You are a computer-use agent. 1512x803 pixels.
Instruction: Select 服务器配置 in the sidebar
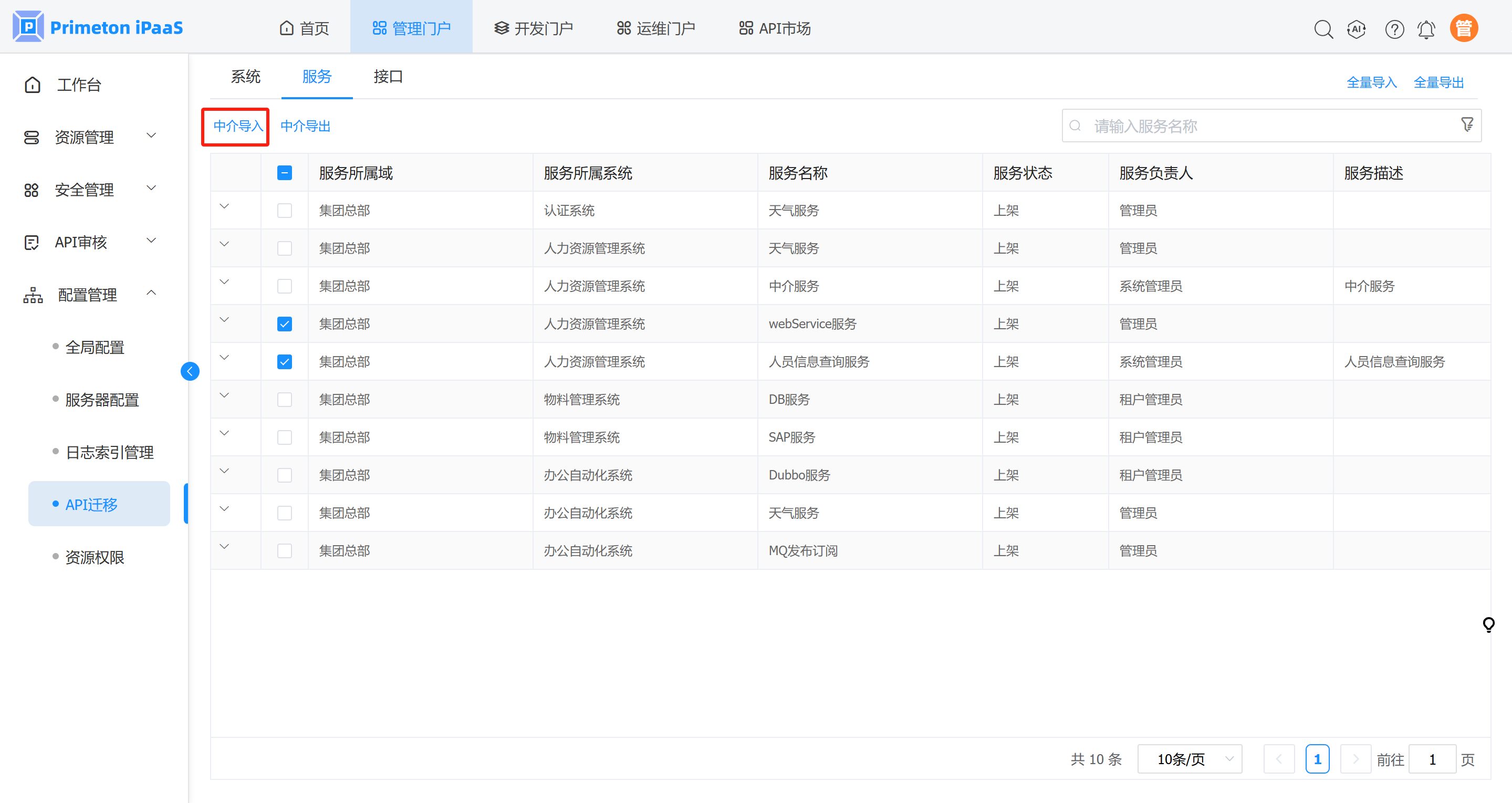102,400
